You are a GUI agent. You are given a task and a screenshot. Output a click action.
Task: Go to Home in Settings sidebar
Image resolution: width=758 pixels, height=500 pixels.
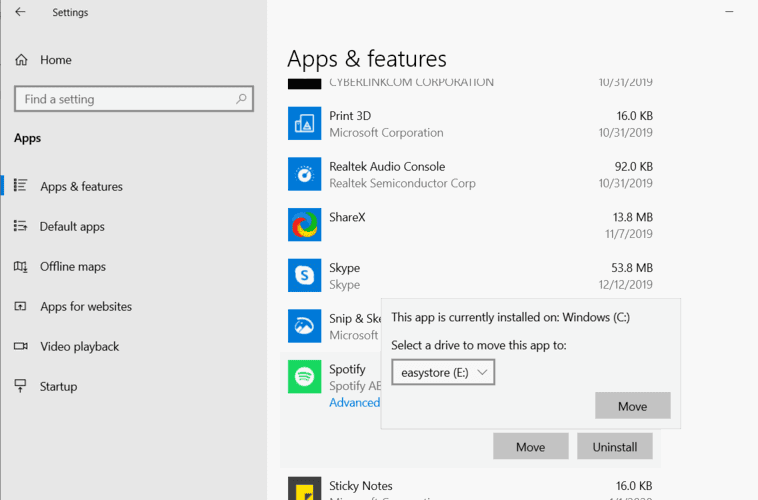pos(56,60)
